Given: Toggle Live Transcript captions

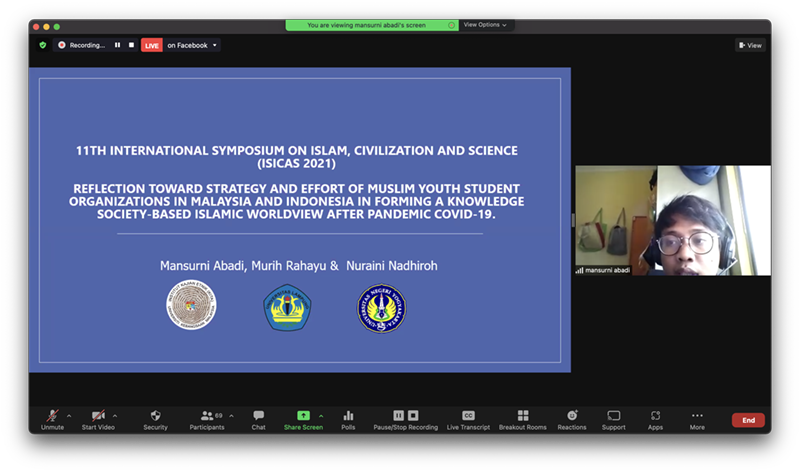Looking at the screenshot, I should click(468, 419).
